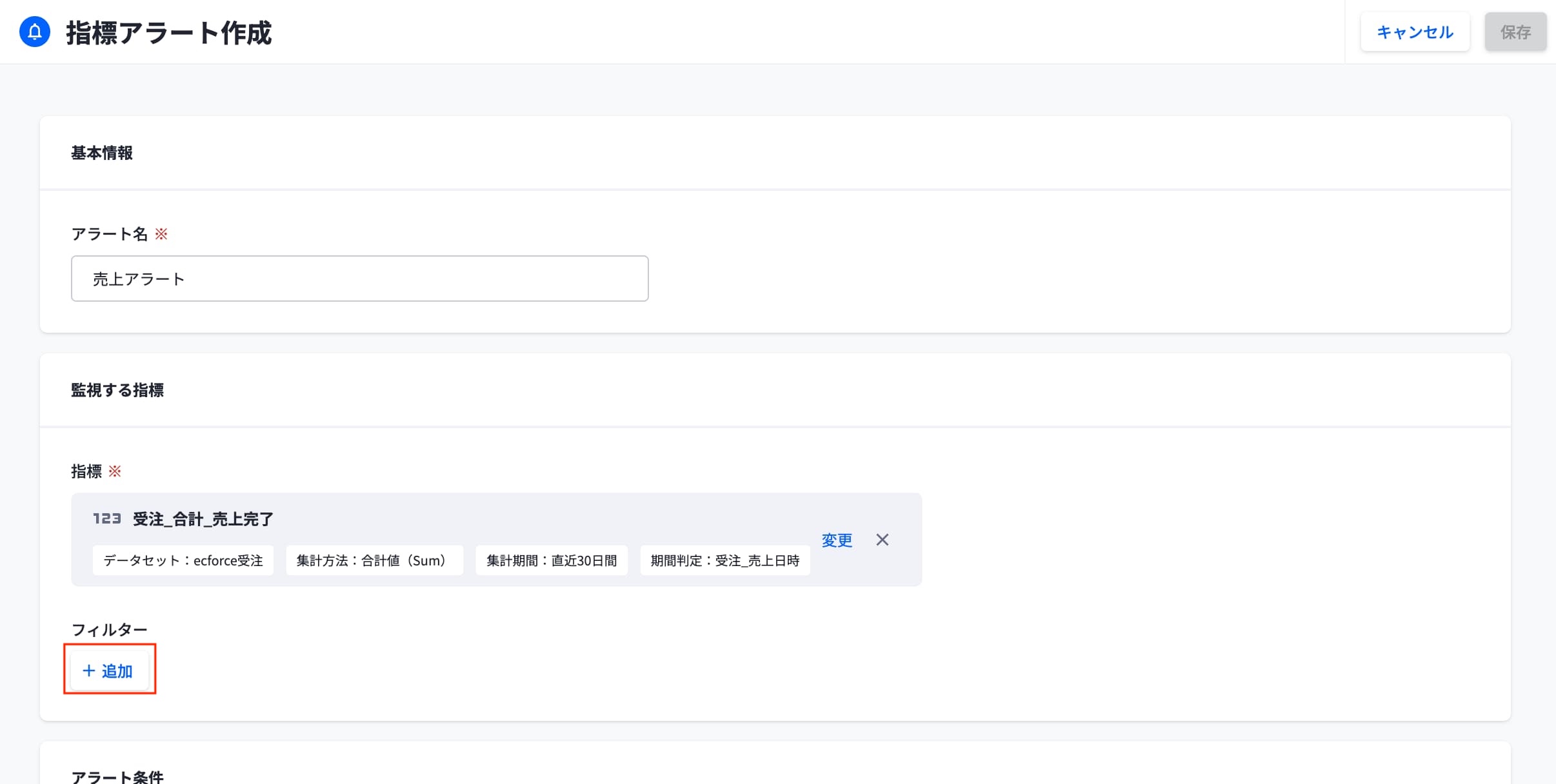Click the 集計期間：直近30日間 tag
Image resolution: width=1556 pixels, height=784 pixels.
[552, 560]
